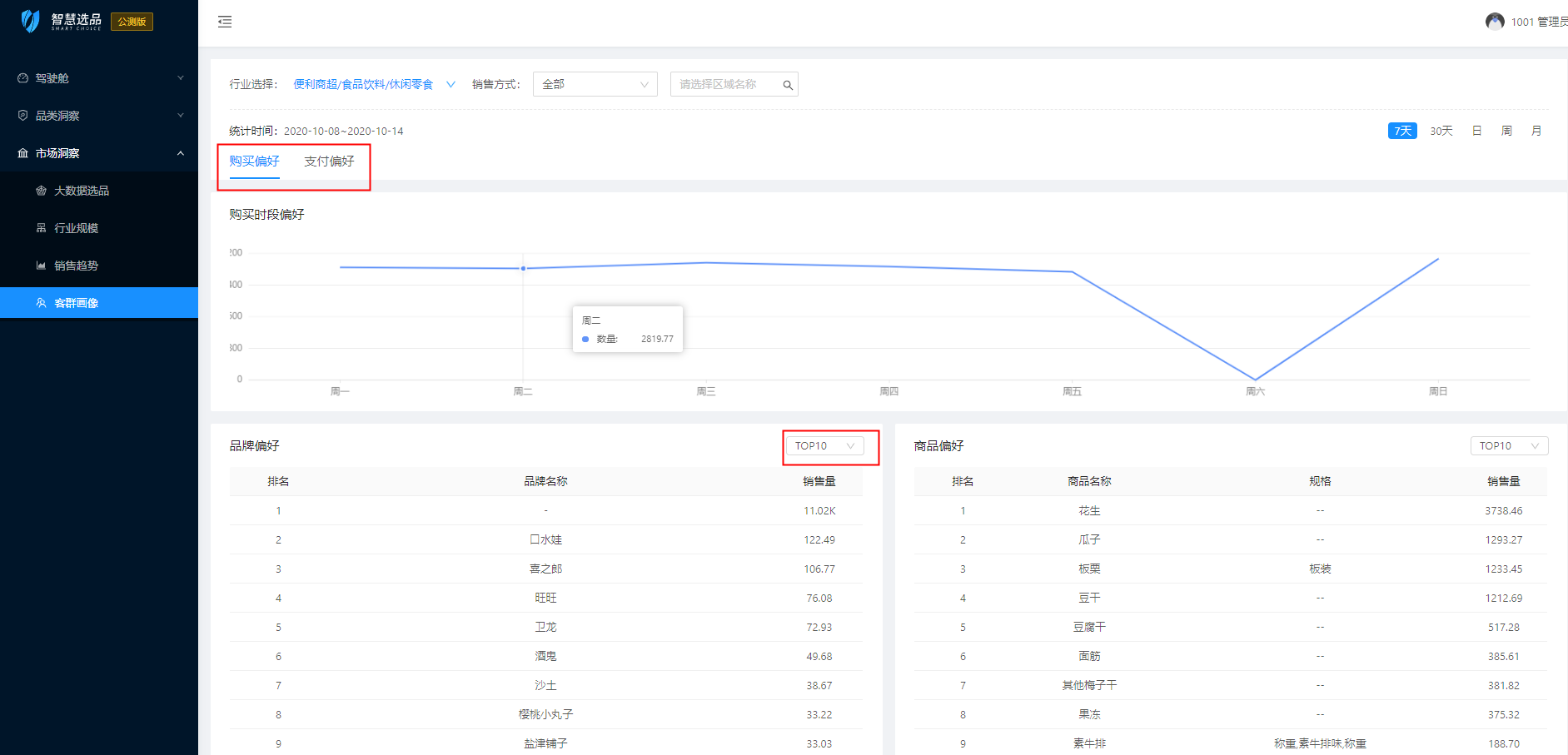
Task: Open 销售趋势 sidebar item
Action: (76, 266)
